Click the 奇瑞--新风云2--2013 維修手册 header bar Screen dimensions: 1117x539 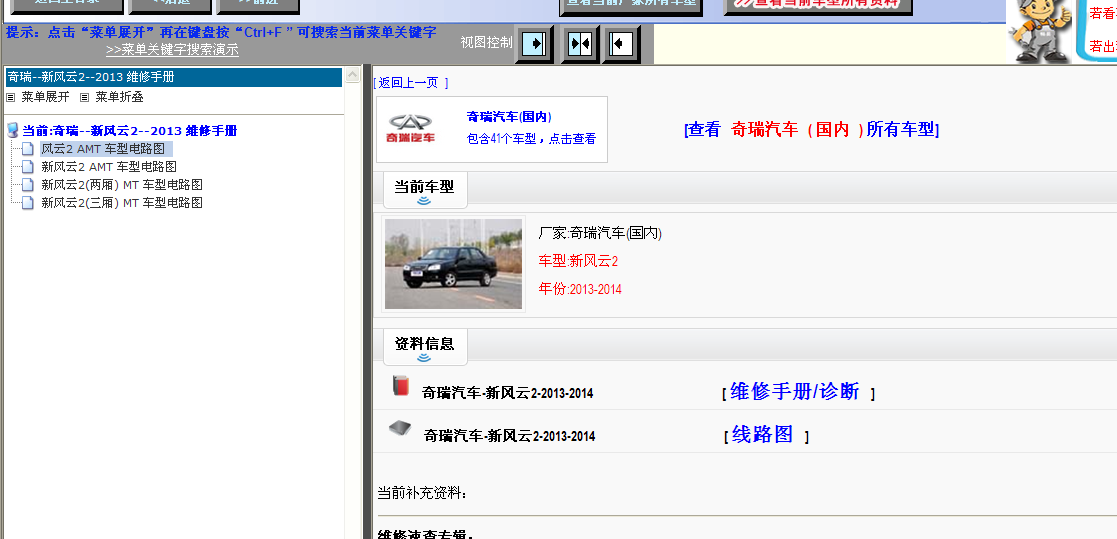coord(174,78)
